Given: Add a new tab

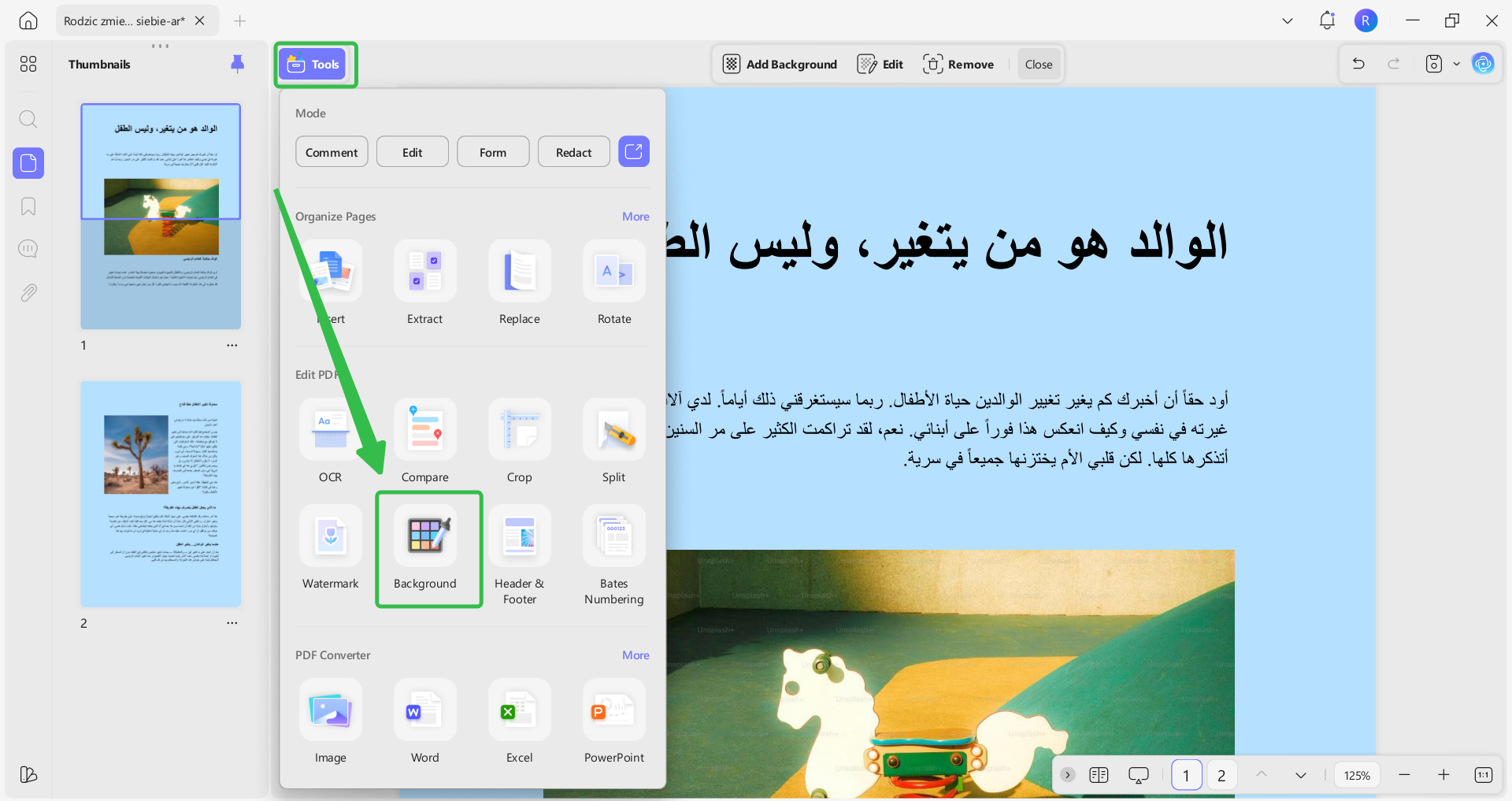Looking at the screenshot, I should point(240,20).
